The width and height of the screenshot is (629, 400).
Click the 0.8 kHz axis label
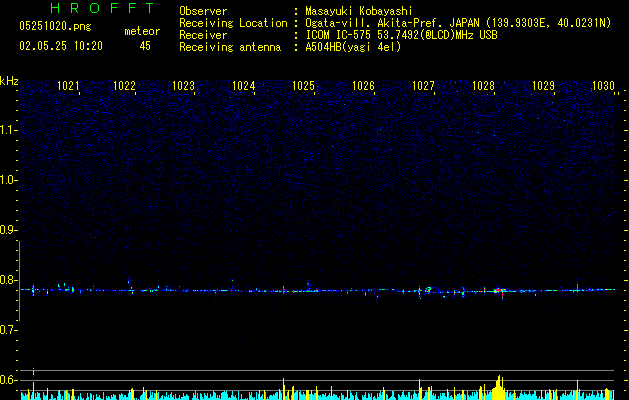[x=8, y=280]
